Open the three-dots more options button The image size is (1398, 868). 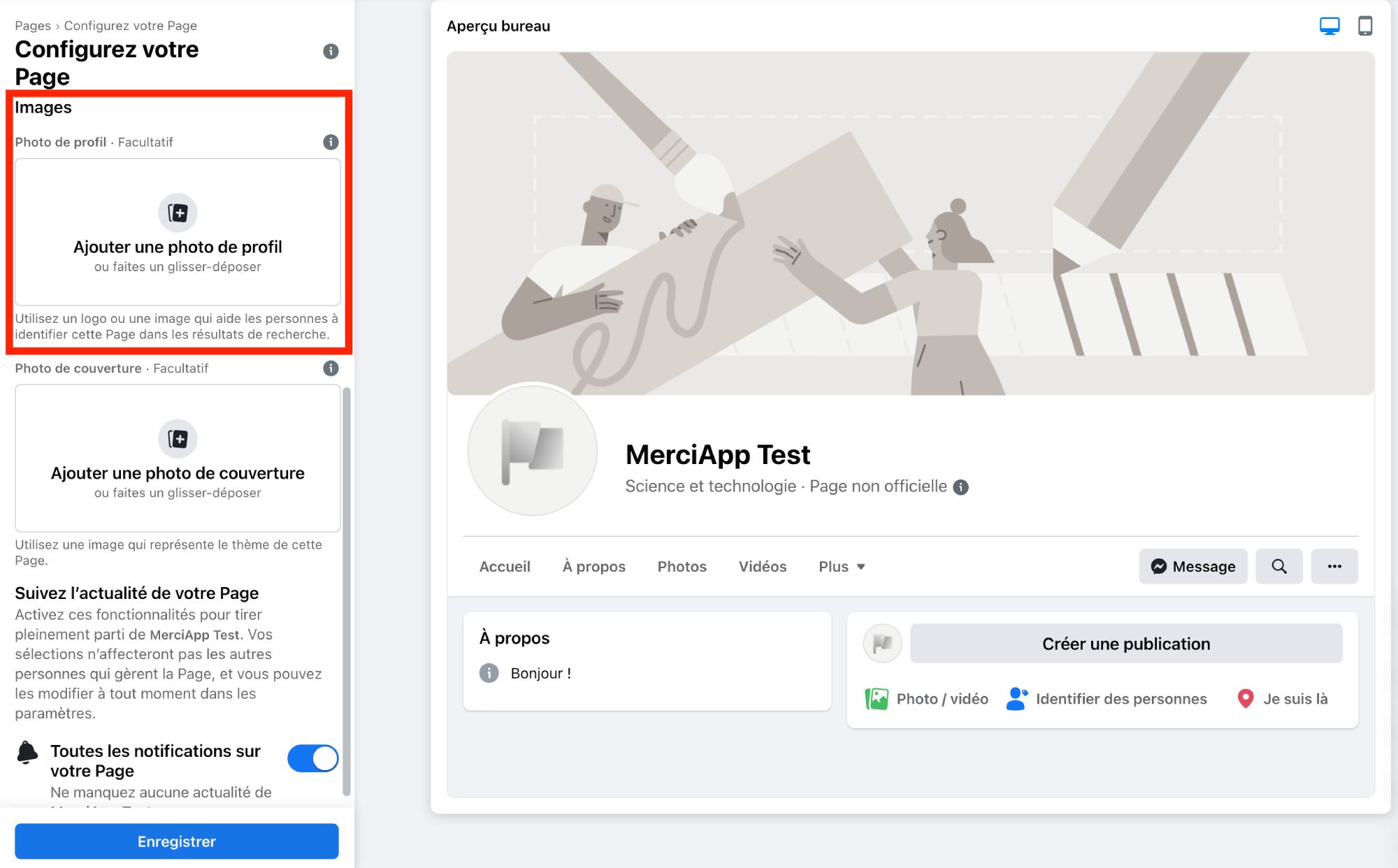click(1334, 566)
